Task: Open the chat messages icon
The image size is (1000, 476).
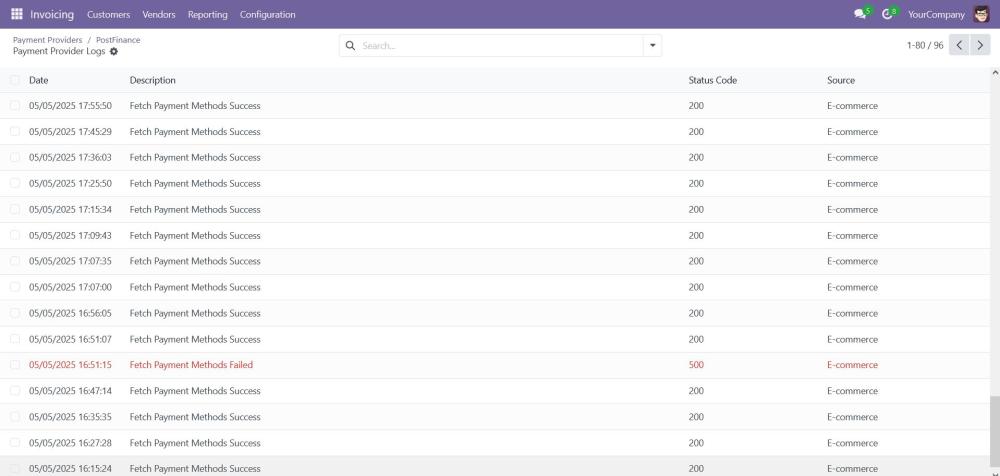Action: (x=860, y=14)
